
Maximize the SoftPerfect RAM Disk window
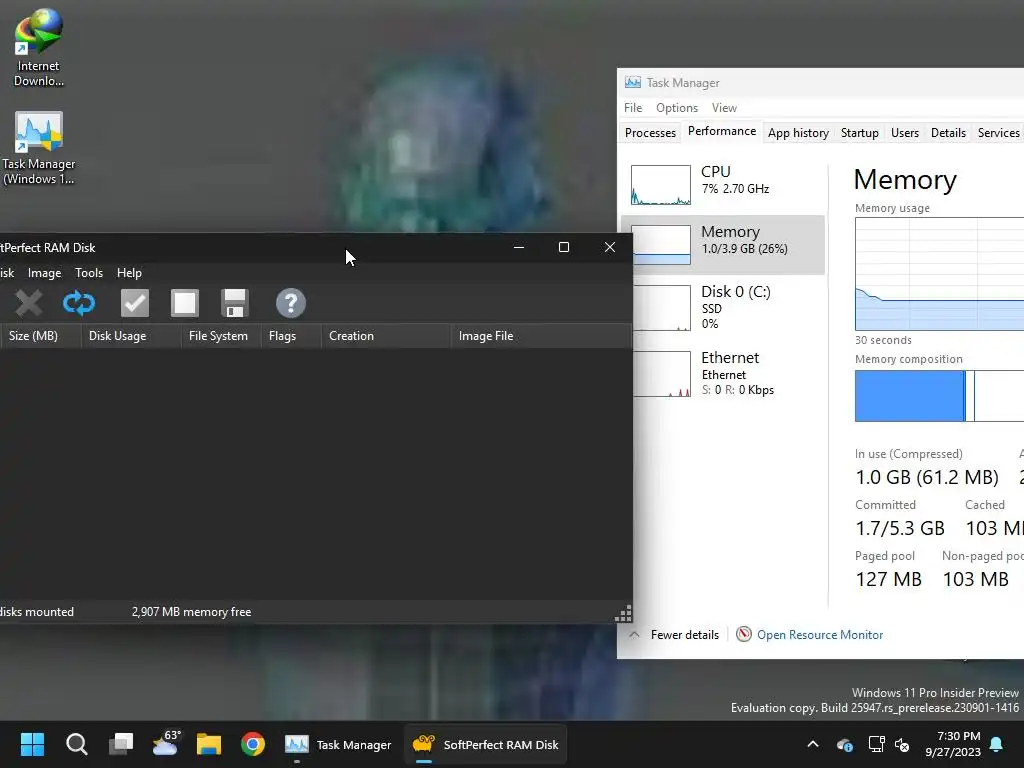coord(564,248)
